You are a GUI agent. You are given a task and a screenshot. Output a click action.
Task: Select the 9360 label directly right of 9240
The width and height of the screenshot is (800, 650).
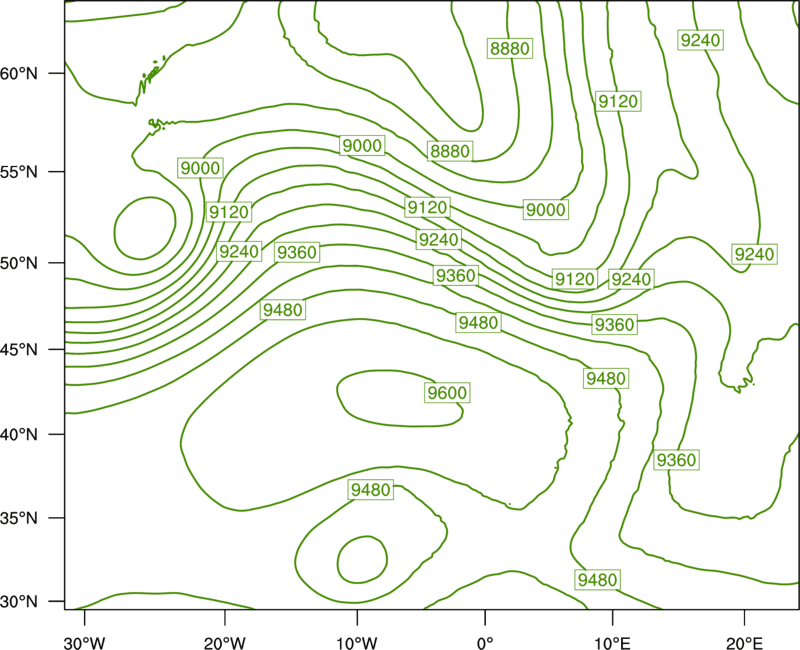point(296,252)
